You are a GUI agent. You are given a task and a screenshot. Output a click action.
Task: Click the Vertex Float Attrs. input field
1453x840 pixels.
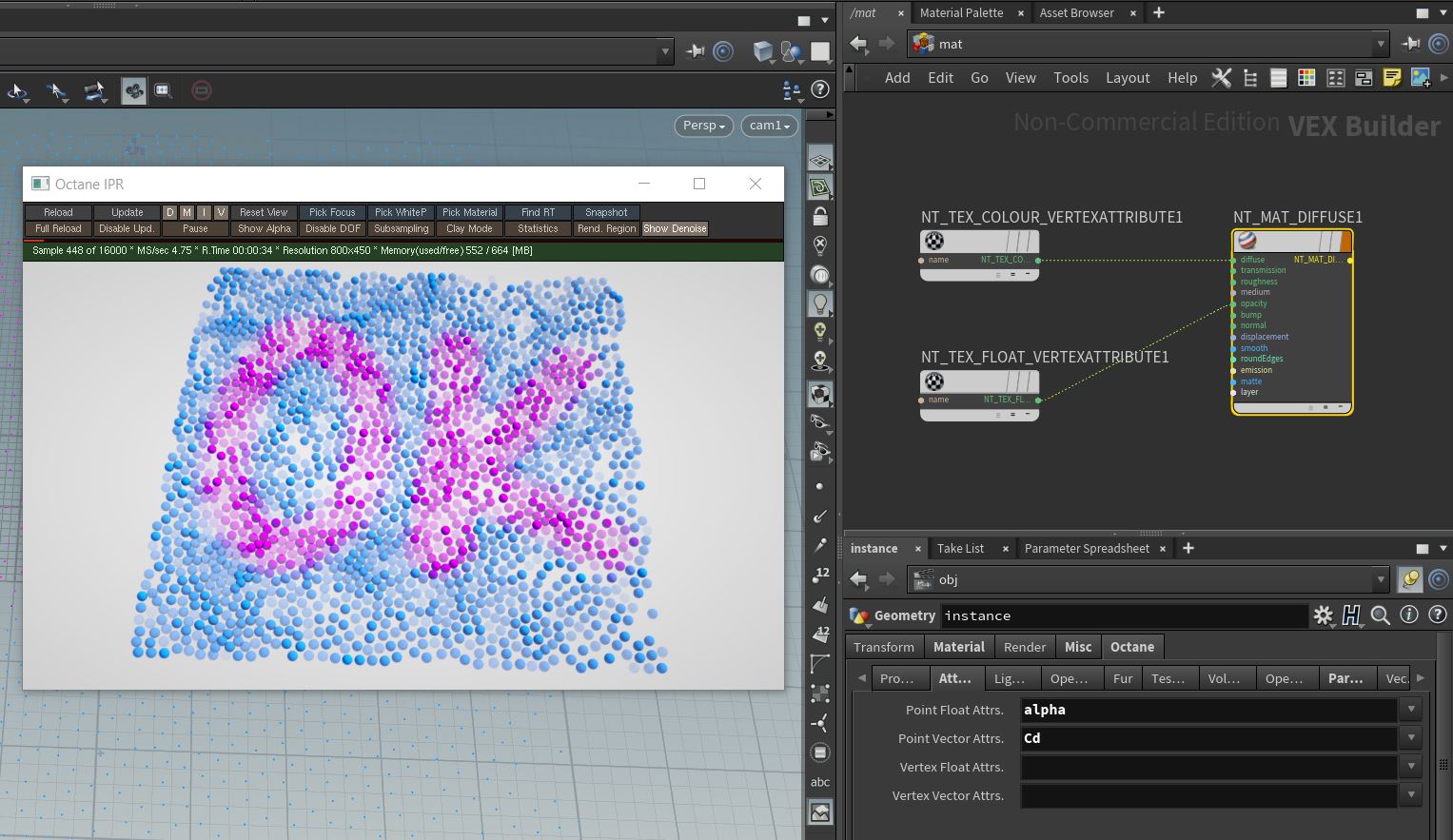click(1208, 767)
